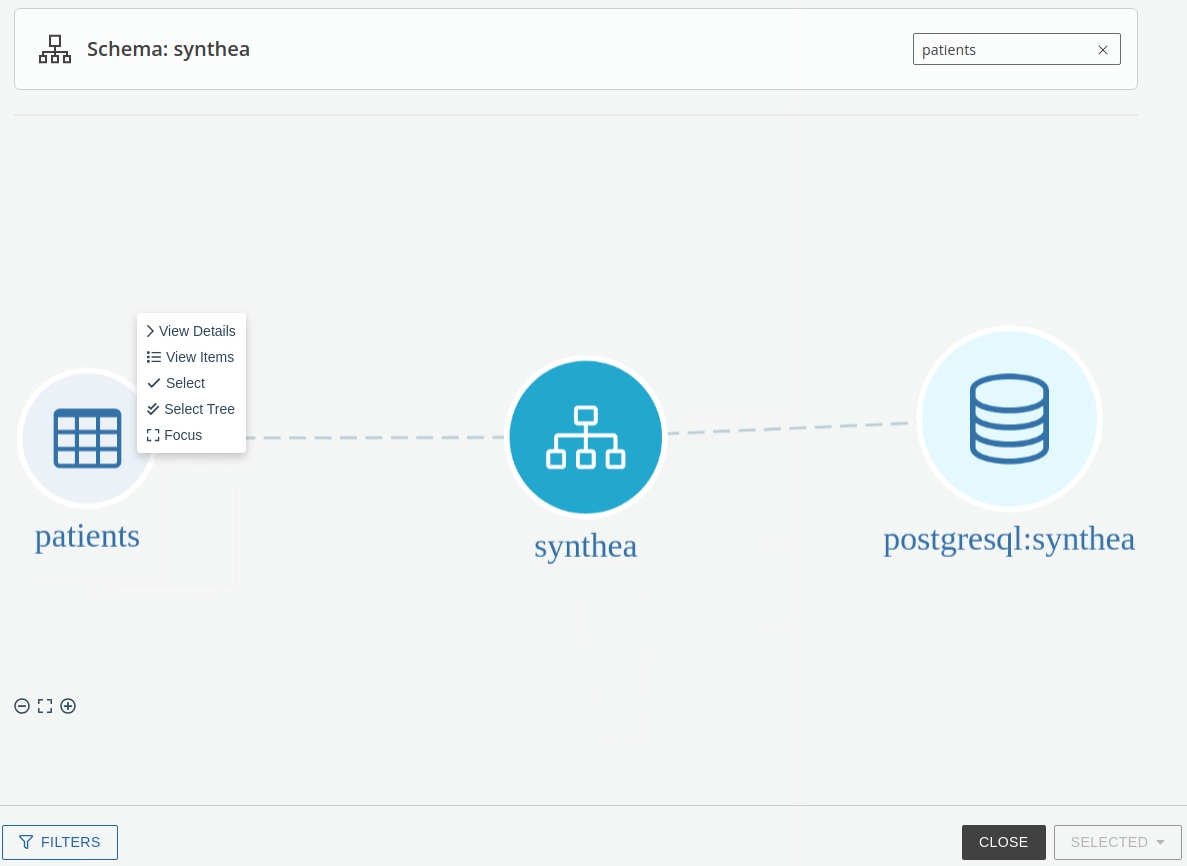Viewport: 1187px width, 866px height.
Task: Expand the SELECTED dropdown
Action: click(1117, 842)
